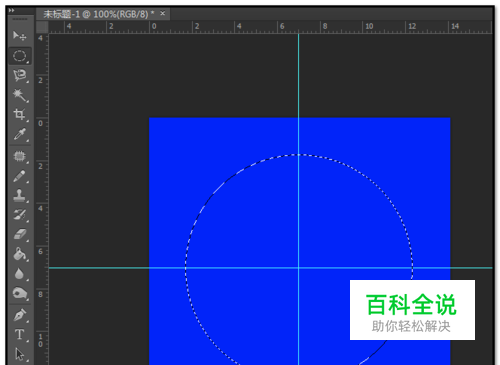Pick the Blur tool
500x365 pixels.
tap(19, 274)
